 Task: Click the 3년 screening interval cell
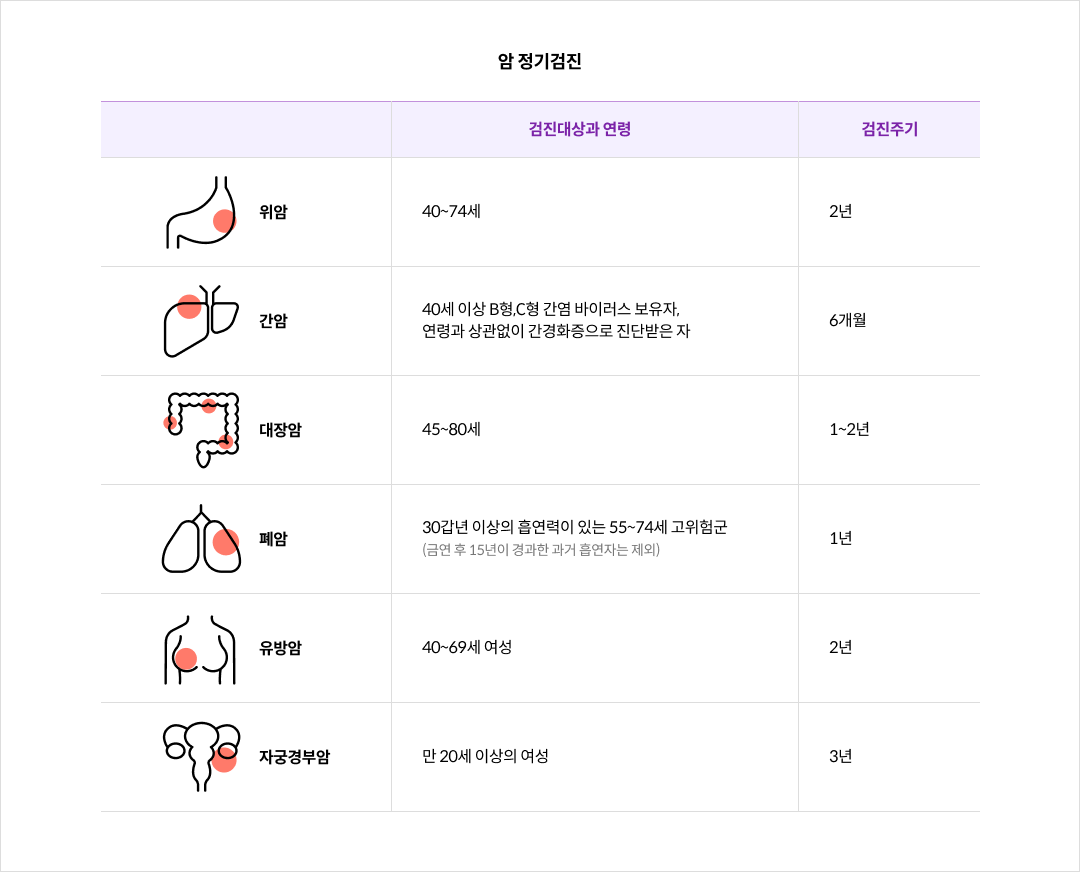pyautogui.click(x=840, y=757)
